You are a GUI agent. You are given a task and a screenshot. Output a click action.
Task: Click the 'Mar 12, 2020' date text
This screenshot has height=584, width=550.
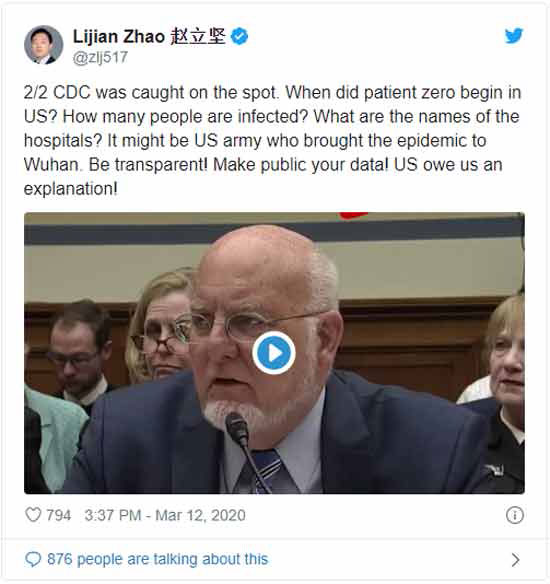(x=200, y=515)
